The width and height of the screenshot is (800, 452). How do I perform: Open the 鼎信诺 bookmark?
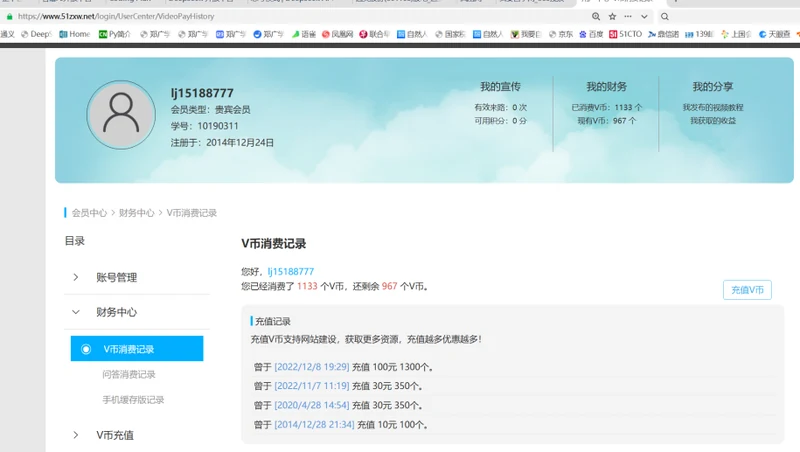(x=664, y=34)
